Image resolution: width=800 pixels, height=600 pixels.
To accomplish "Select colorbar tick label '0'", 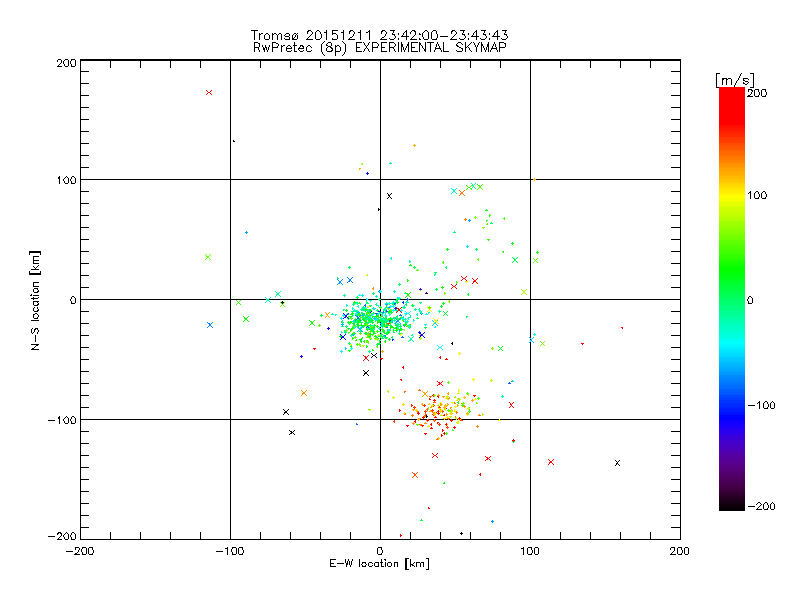I will tap(750, 300).
